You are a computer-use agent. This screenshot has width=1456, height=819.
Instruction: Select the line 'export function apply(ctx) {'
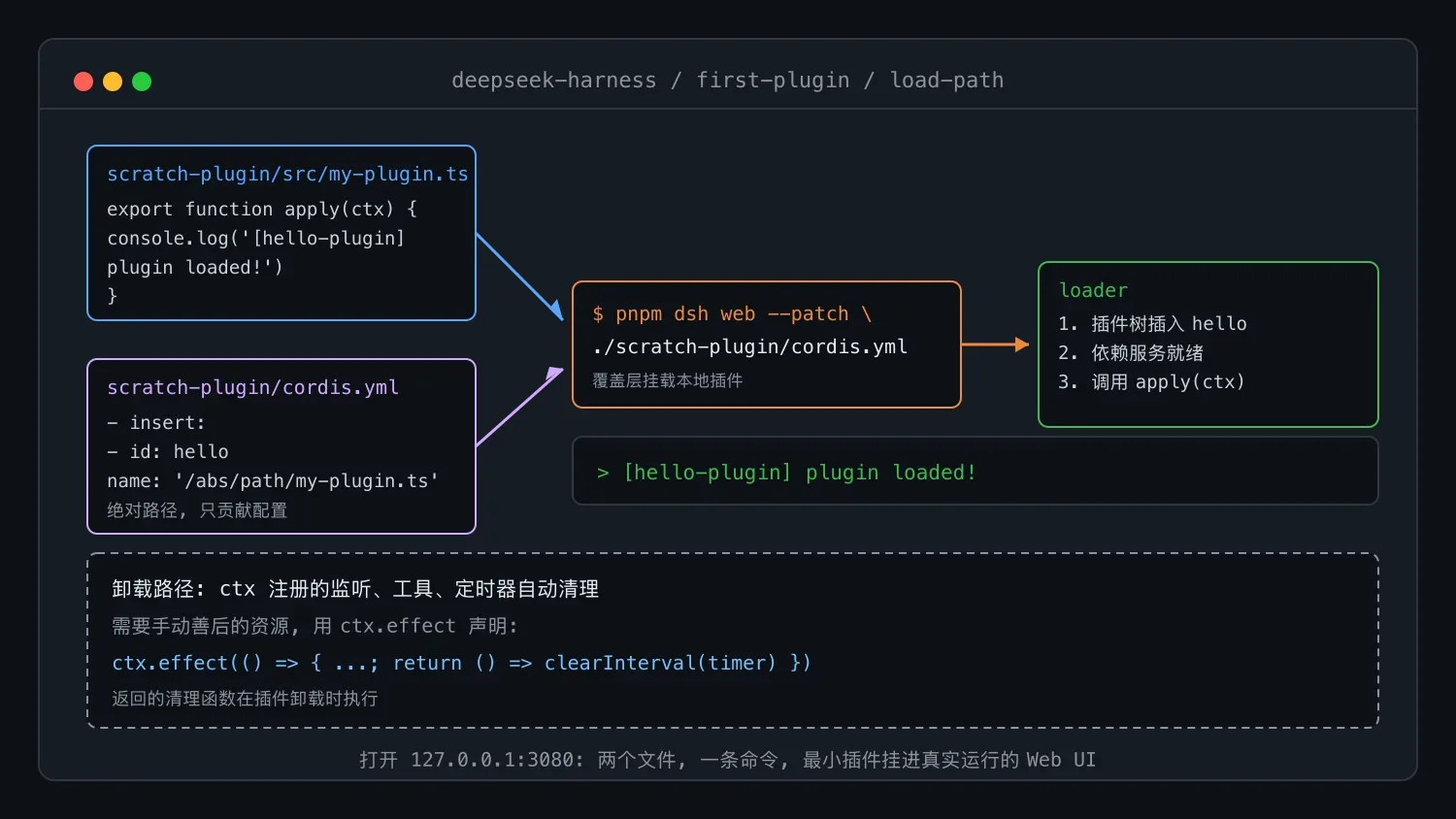tap(262, 209)
